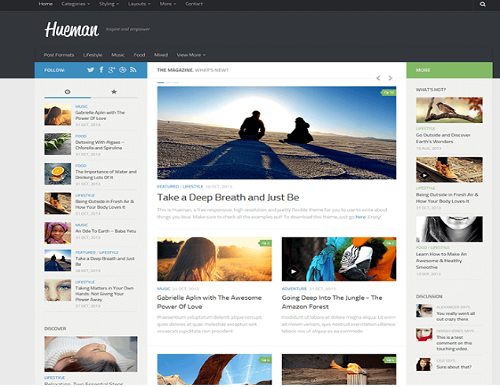Go to previous featured slide arrow
500x387 pixels.
pos(378,78)
